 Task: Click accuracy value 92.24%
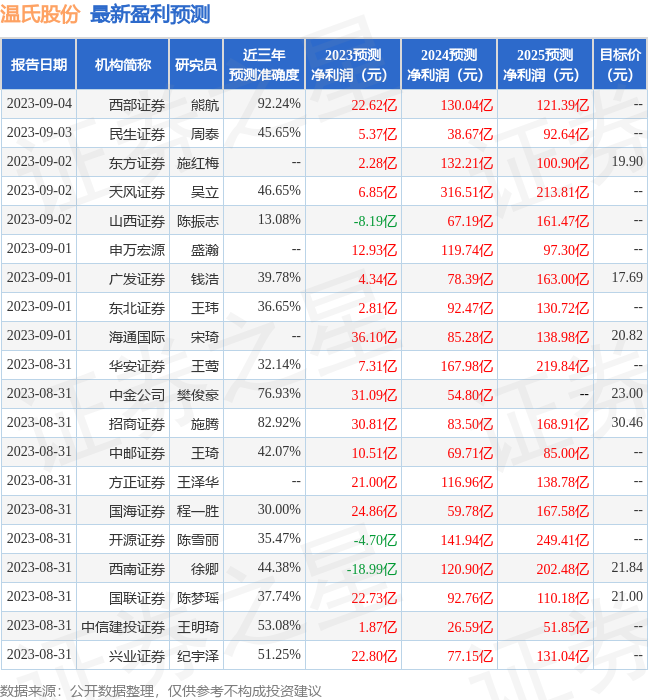279,104
